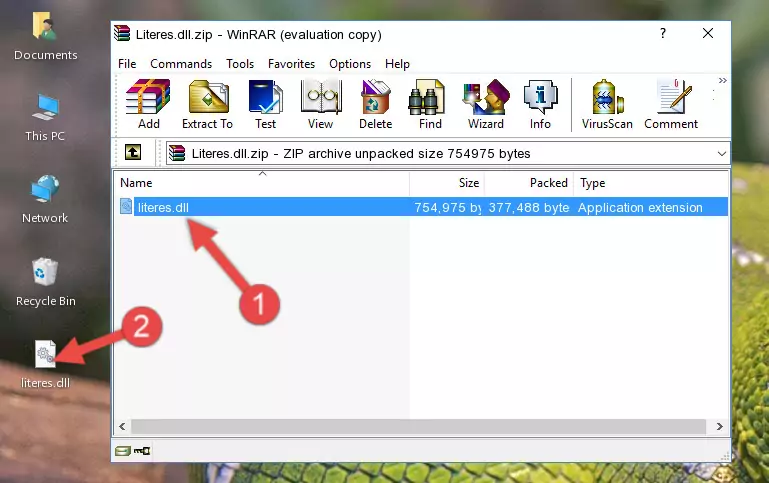Select the Recycle Bin desktop icon

pyautogui.click(x=45, y=282)
